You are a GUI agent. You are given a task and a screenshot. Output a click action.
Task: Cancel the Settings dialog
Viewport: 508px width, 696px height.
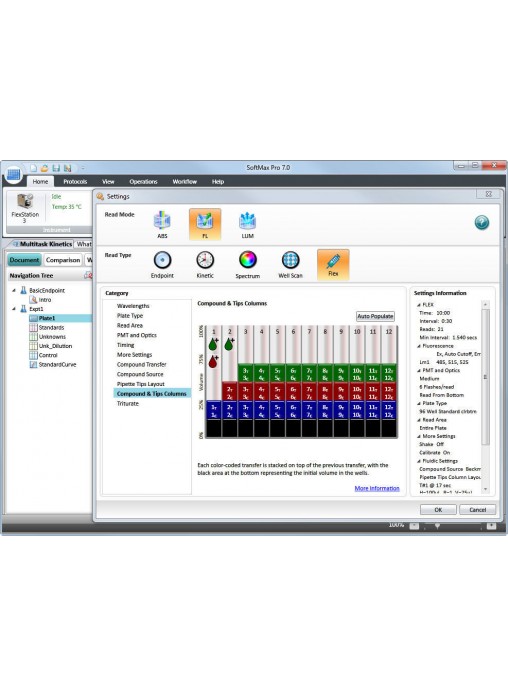pos(477,510)
